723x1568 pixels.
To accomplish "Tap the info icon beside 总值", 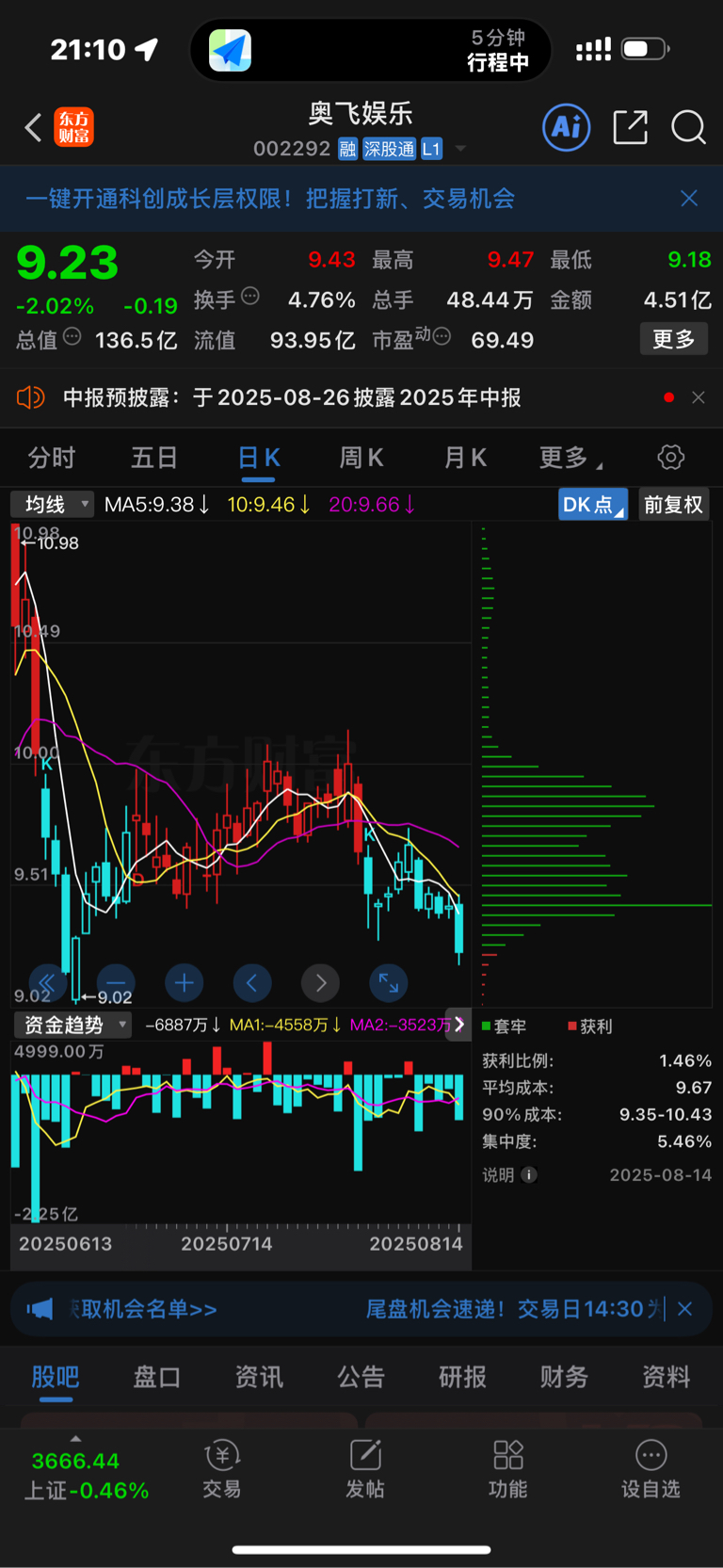I will click(x=72, y=336).
